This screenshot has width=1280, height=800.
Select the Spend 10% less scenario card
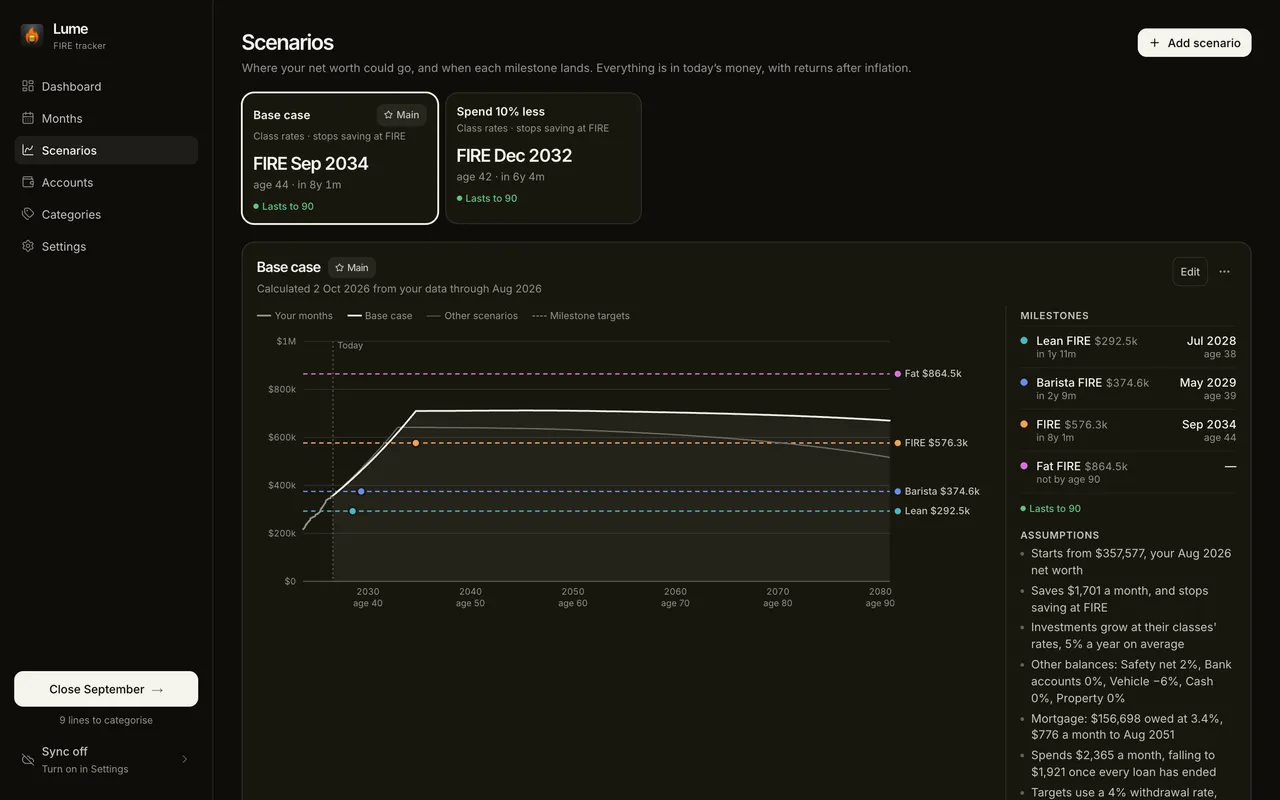pos(543,158)
